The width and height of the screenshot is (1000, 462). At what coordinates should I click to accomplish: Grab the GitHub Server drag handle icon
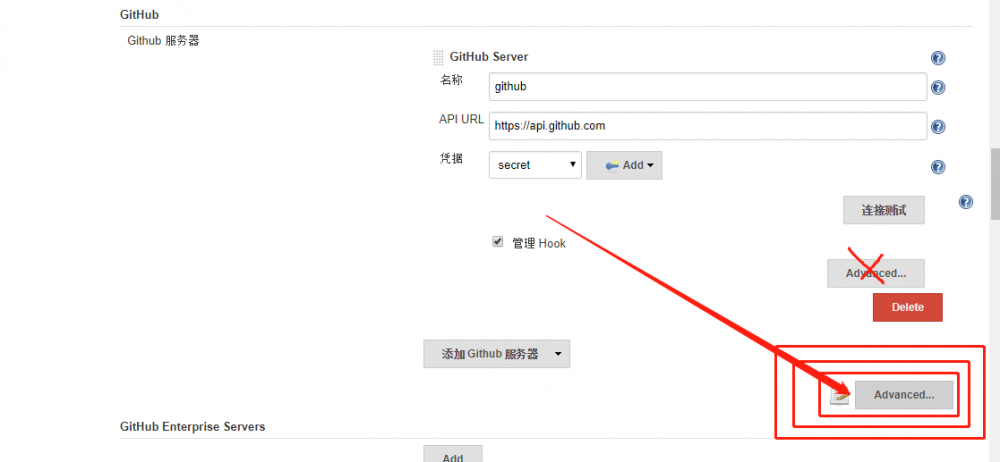[438, 57]
